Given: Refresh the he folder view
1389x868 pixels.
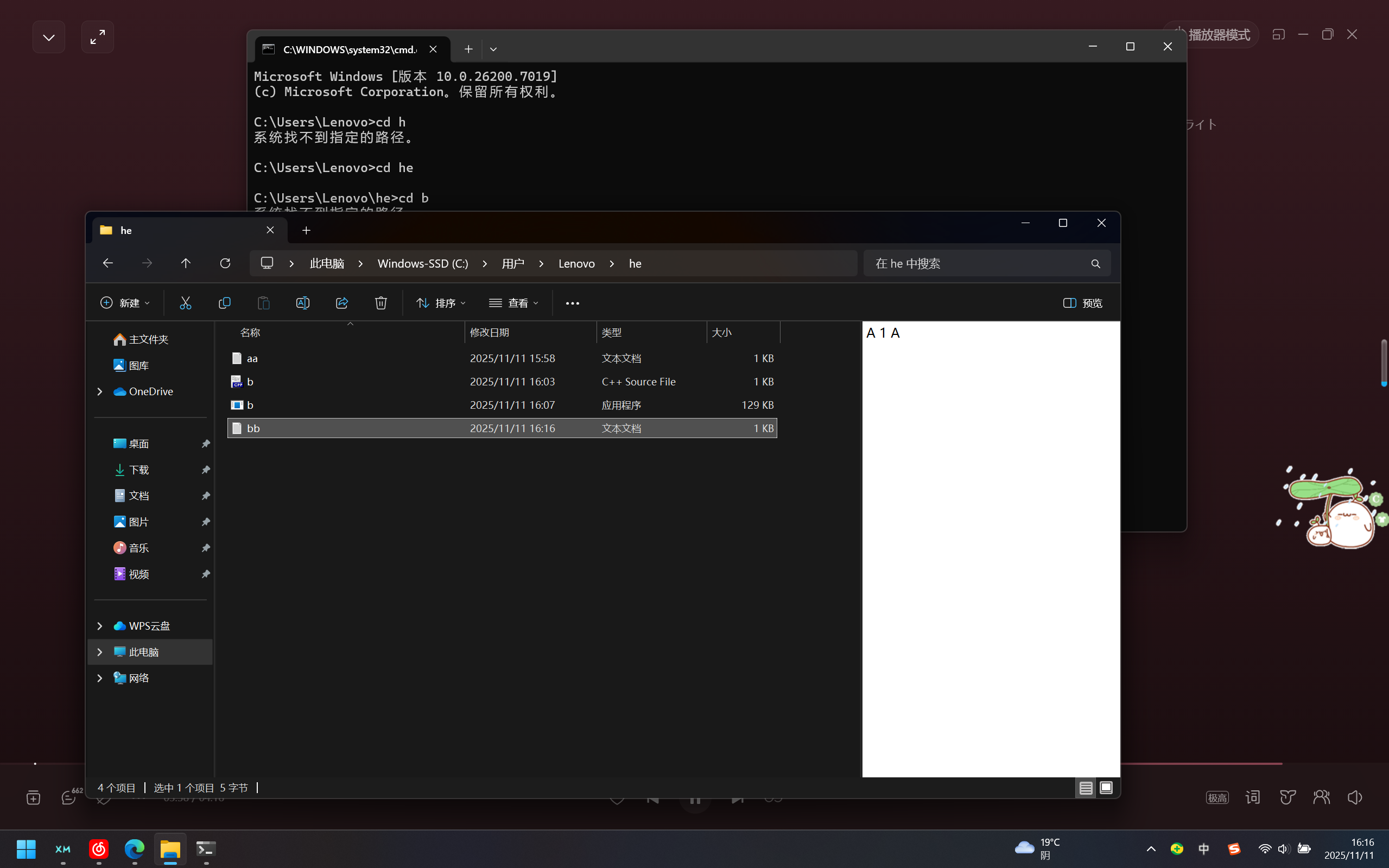Looking at the screenshot, I should click(x=225, y=263).
